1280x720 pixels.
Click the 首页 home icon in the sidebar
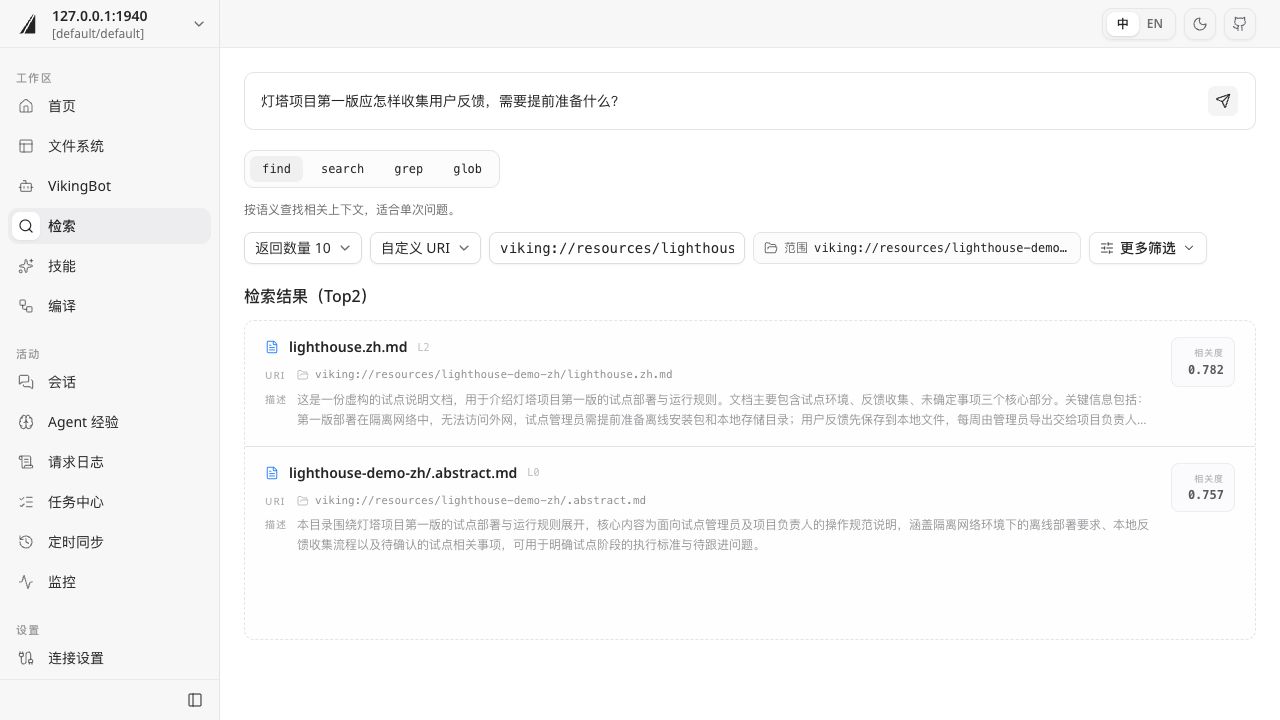click(27, 106)
